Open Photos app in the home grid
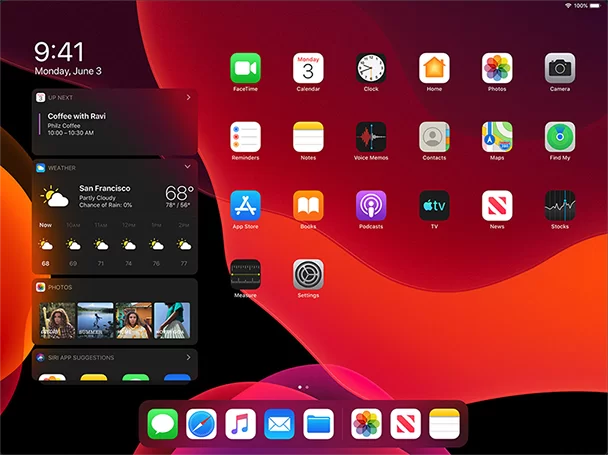The image size is (608, 455). pos(497,68)
